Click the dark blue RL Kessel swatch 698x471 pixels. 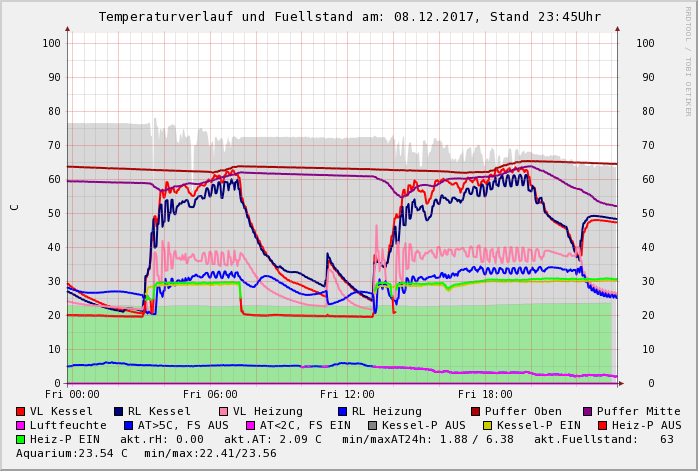(119, 411)
